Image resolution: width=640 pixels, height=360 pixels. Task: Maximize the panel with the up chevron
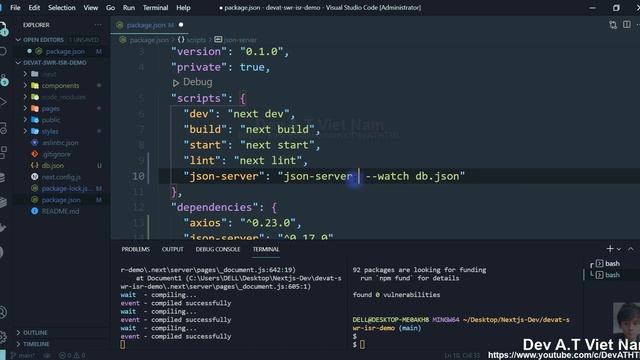click(x=631, y=249)
